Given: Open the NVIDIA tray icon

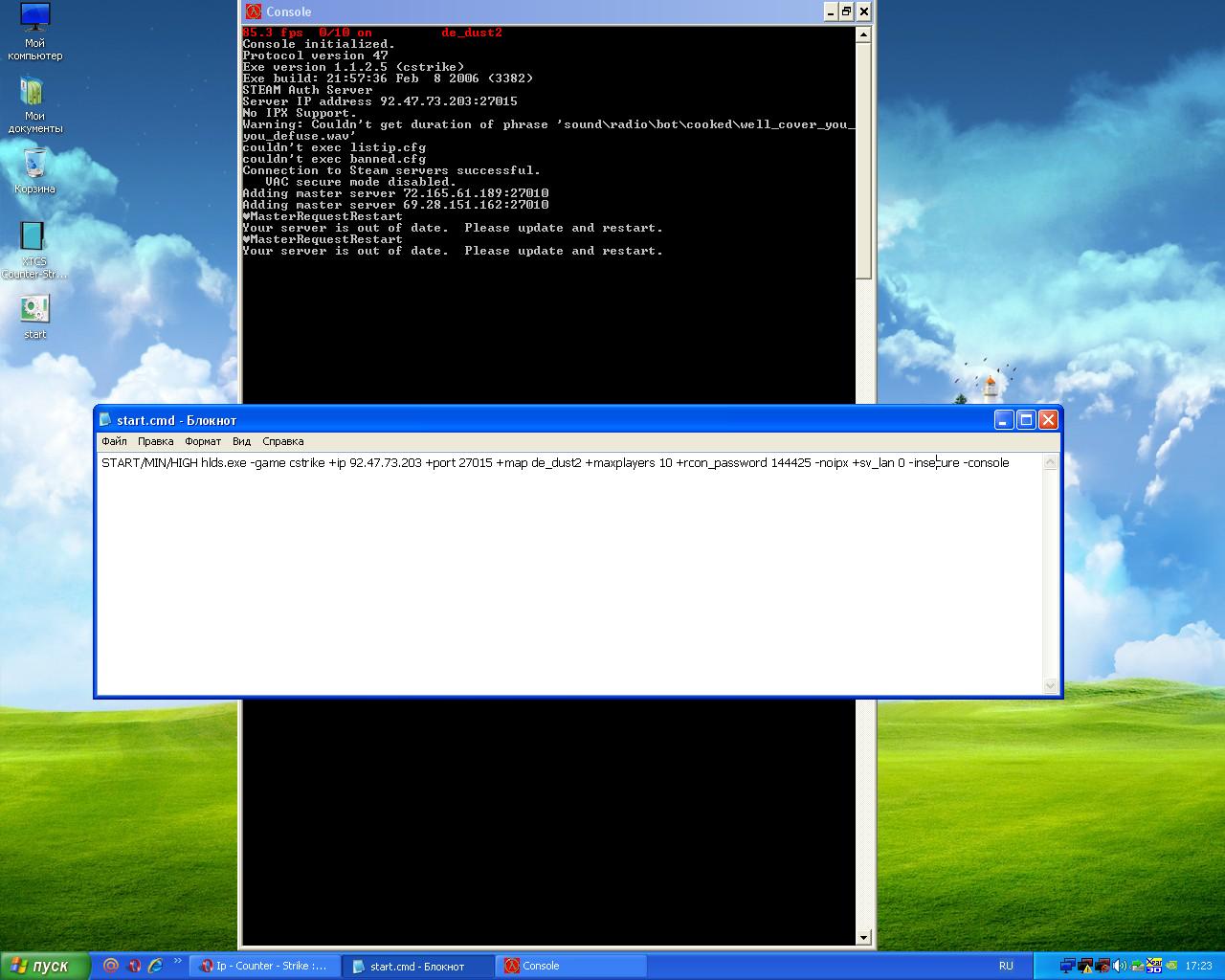Looking at the screenshot, I should click(1171, 966).
